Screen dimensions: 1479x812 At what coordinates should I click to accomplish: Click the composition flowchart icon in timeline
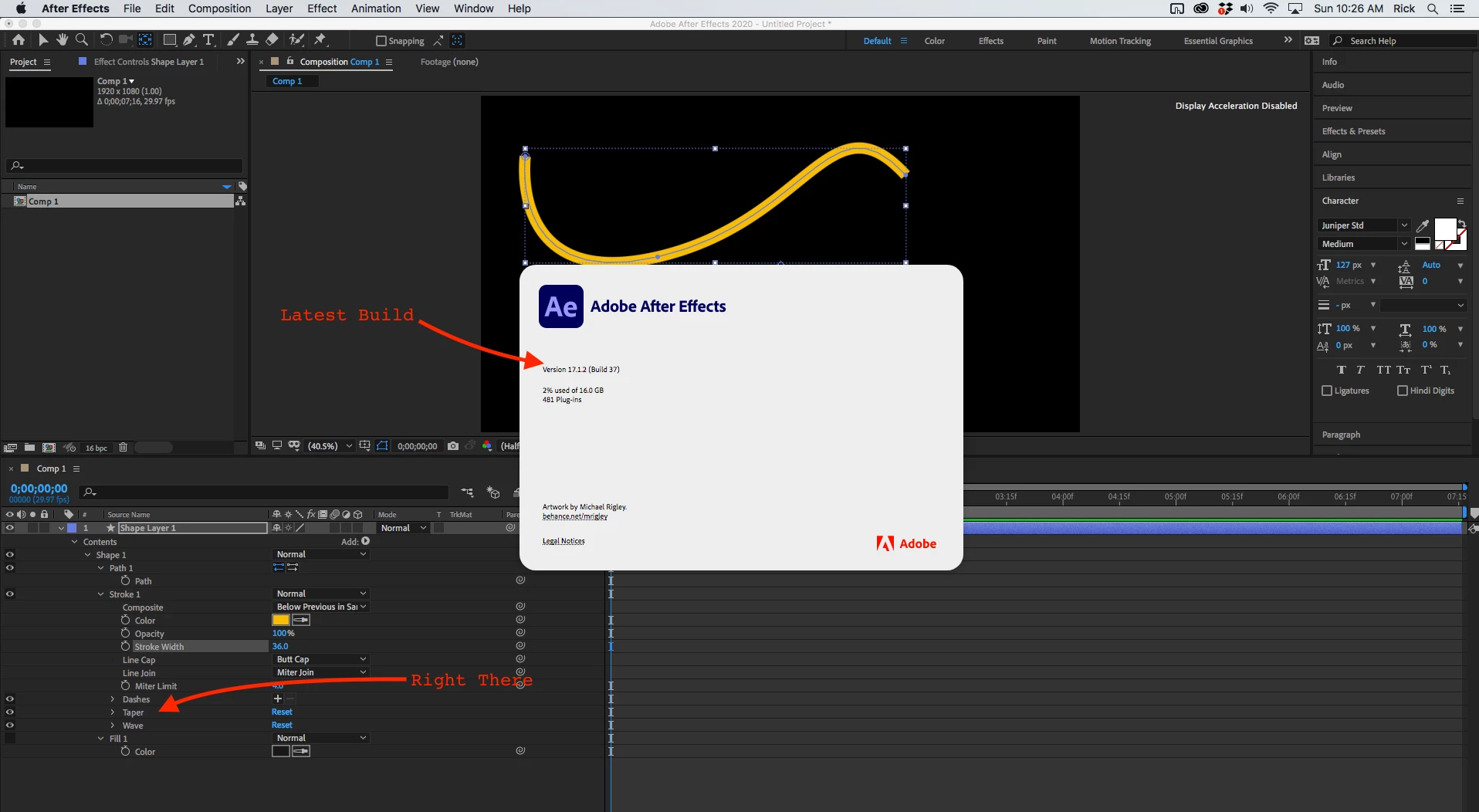pyautogui.click(x=467, y=492)
